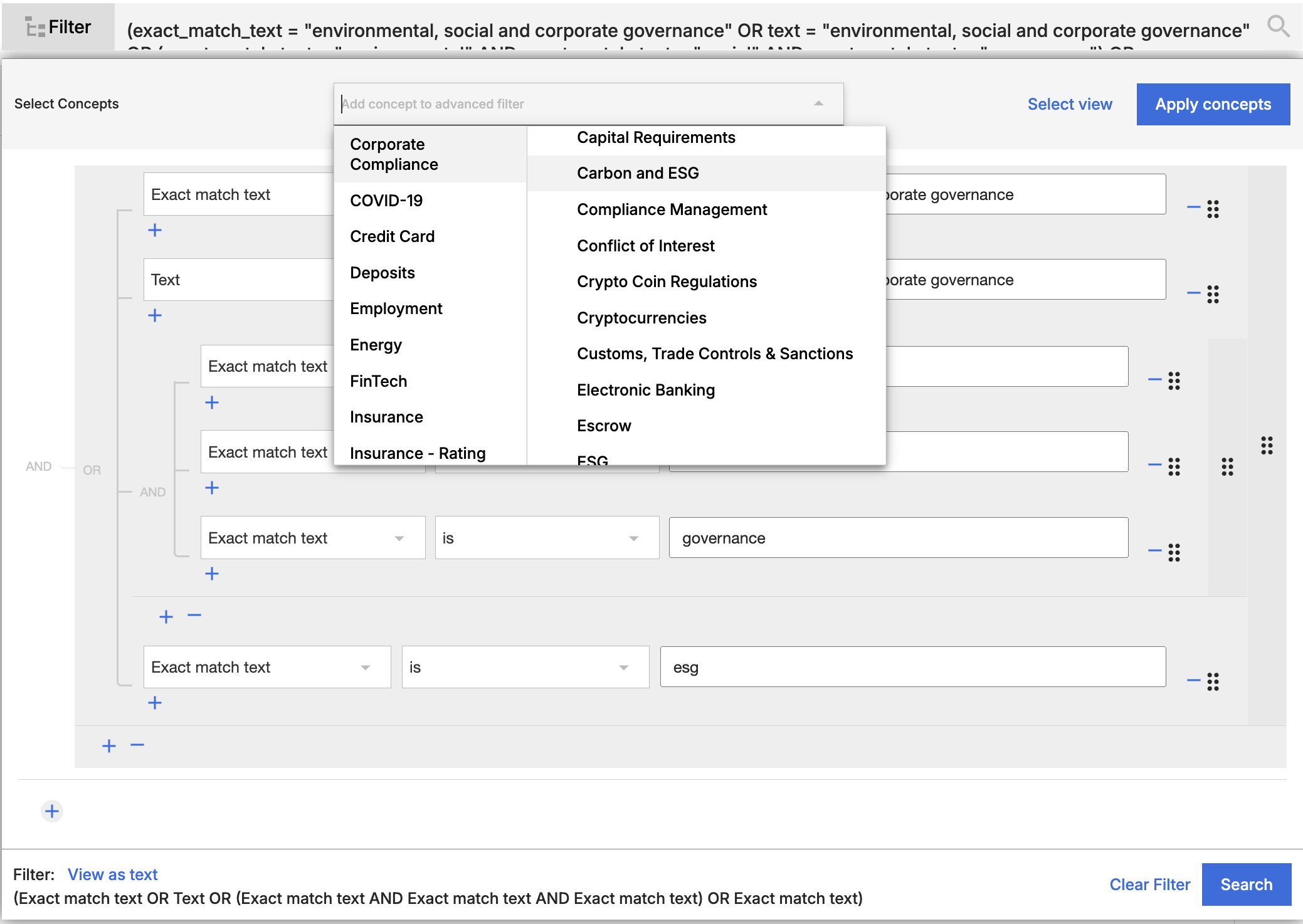Click the Filter tree icon tab
This screenshot has width=1303, height=924.
pyautogui.click(x=58, y=27)
